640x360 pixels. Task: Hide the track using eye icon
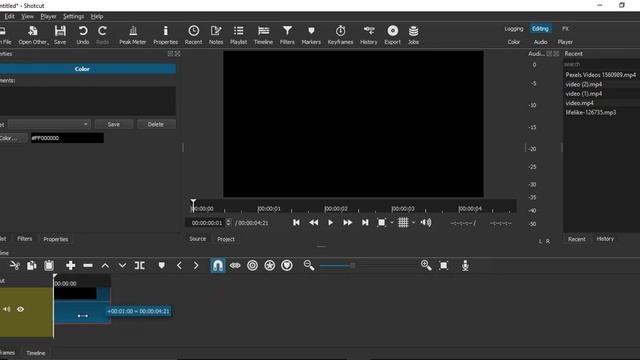(x=20, y=309)
